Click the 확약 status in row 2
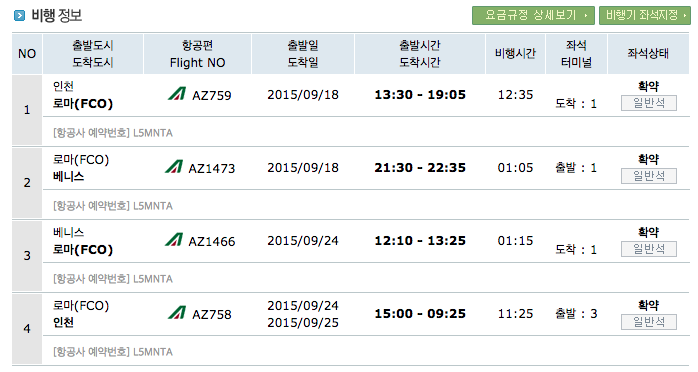This screenshot has height=372, width=698. 649,159
